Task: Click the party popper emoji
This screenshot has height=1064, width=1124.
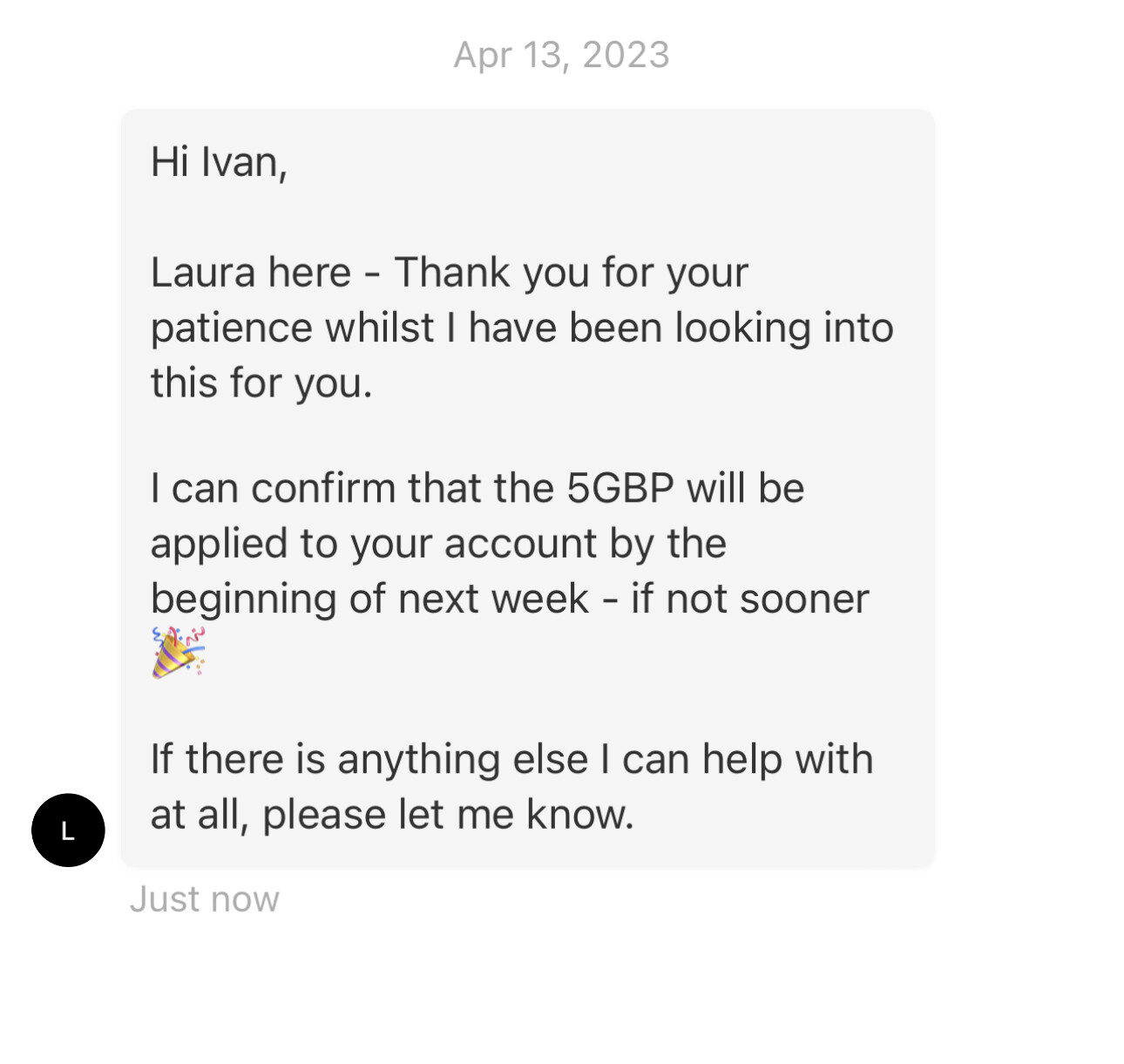Action: pyautogui.click(x=179, y=652)
